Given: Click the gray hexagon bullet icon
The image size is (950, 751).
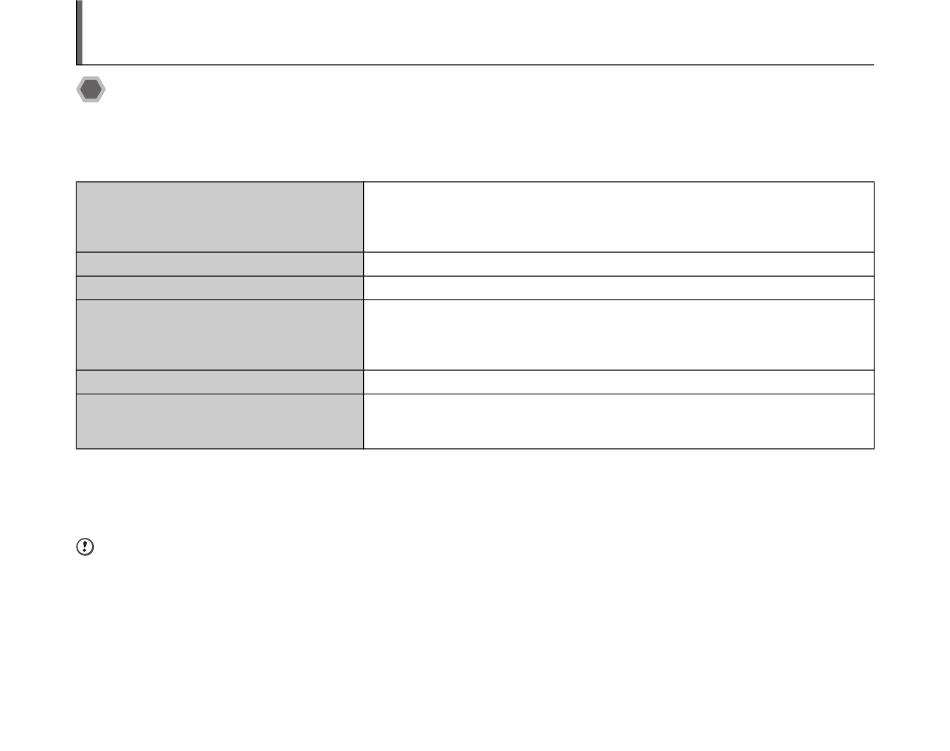Looking at the screenshot, I should tap(91, 90).
